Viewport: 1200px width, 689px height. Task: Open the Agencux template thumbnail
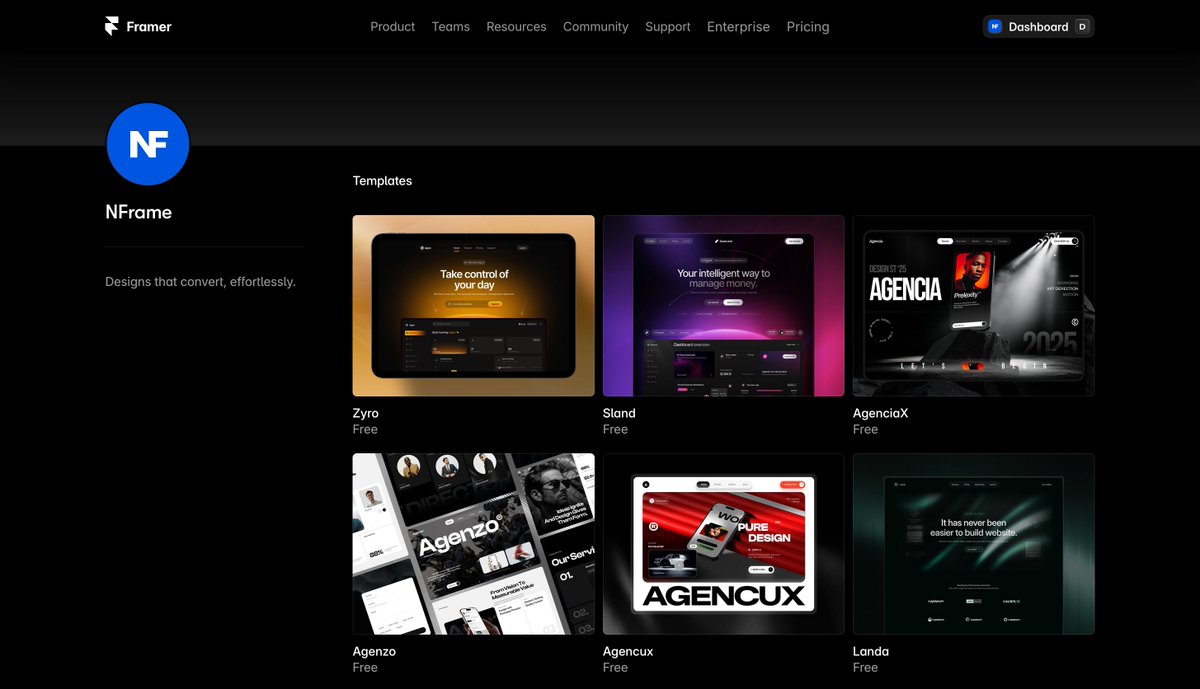coord(724,544)
